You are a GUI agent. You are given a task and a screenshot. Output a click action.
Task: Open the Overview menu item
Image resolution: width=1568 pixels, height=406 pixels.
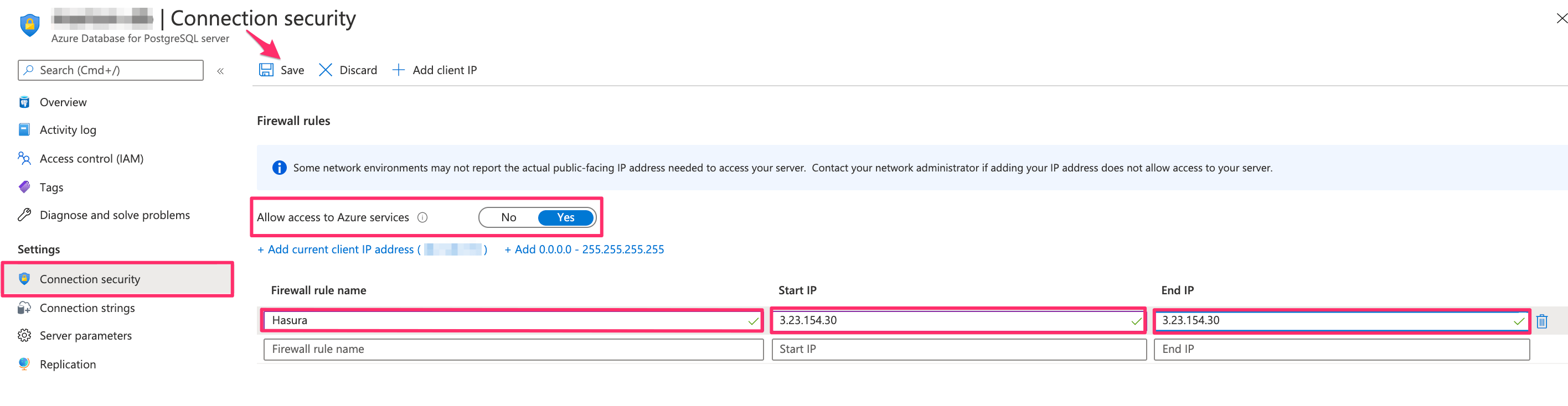pos(63,102)
